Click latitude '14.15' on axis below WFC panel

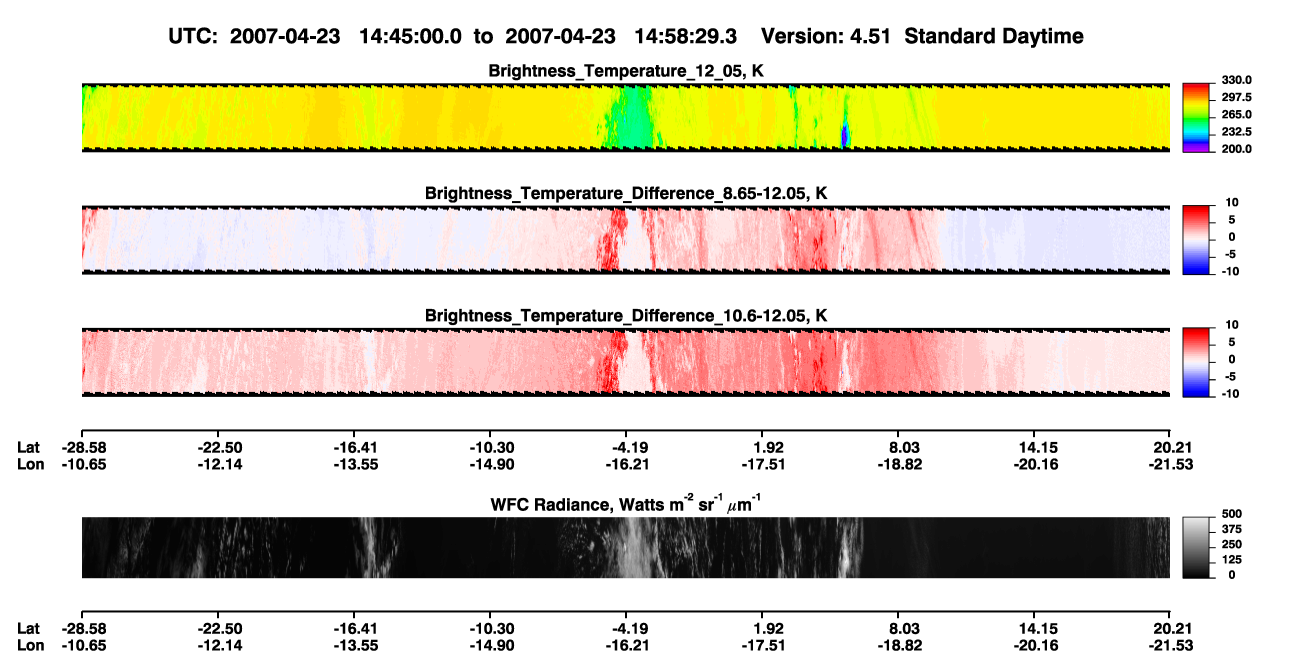point(1034,629)
